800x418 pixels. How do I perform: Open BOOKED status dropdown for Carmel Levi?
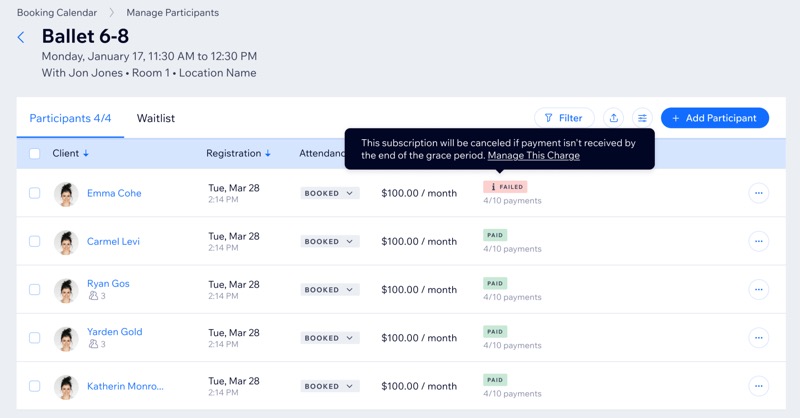(x=330, y=241)
